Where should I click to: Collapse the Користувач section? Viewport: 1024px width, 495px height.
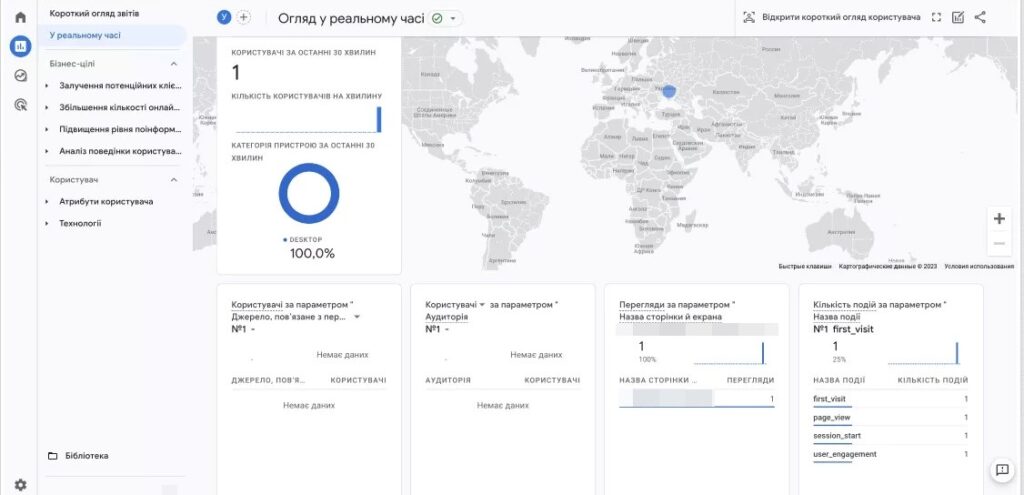click(173, 180)
